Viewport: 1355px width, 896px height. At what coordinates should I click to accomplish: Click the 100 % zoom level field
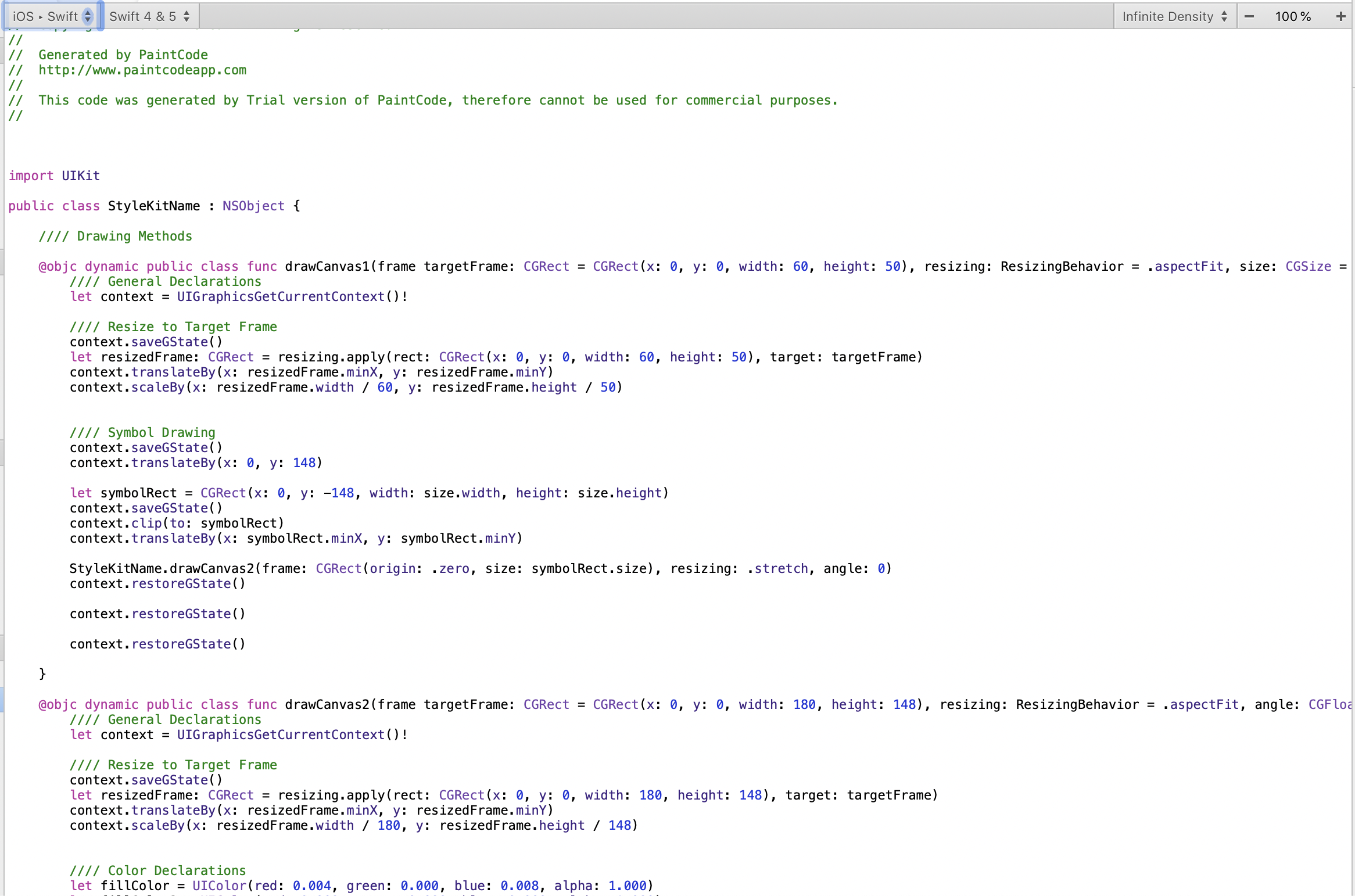pos(1293,16)
